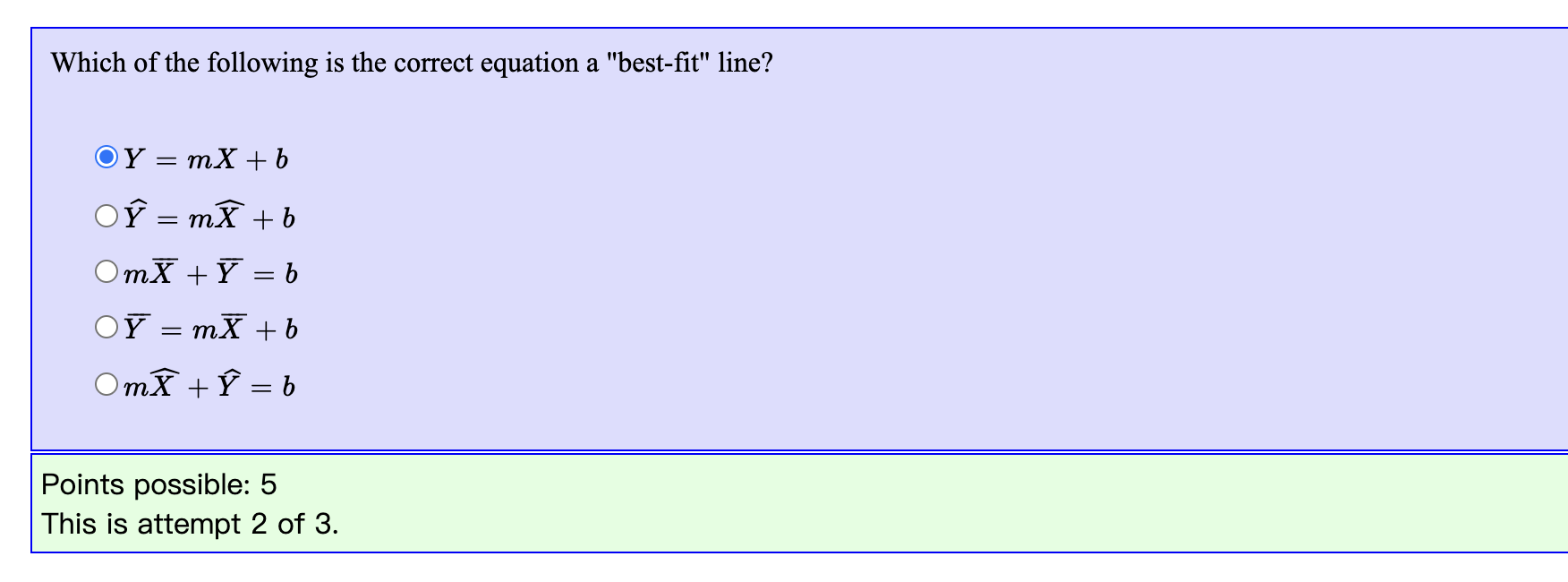Click the Y-bar equation label

(212, 328)
